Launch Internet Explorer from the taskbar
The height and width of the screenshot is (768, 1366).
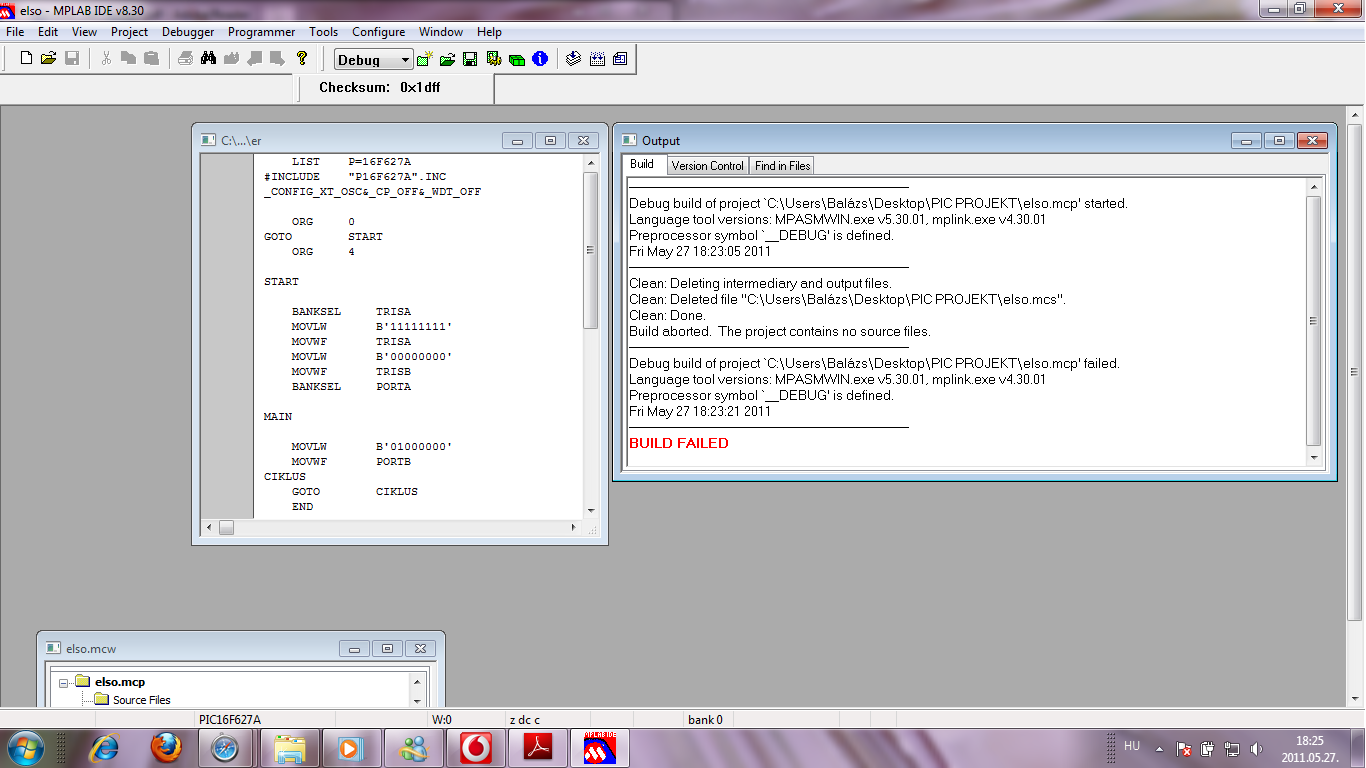[104, 748]
